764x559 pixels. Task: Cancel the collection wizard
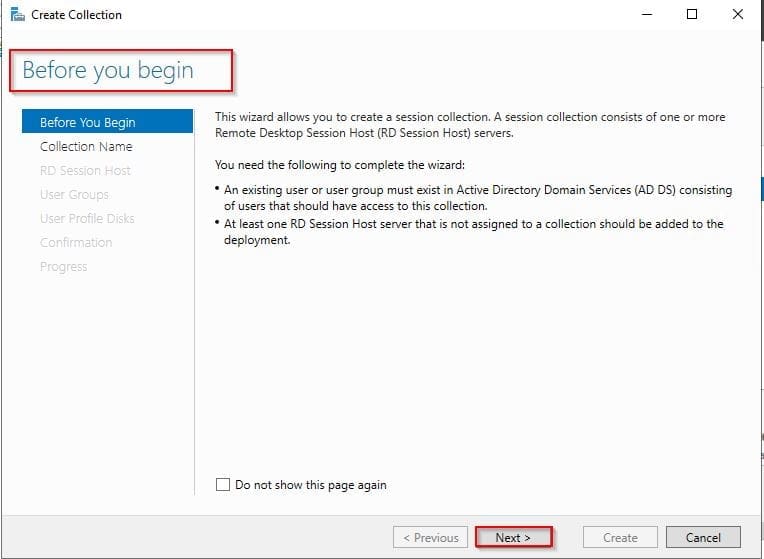point(703,537)
